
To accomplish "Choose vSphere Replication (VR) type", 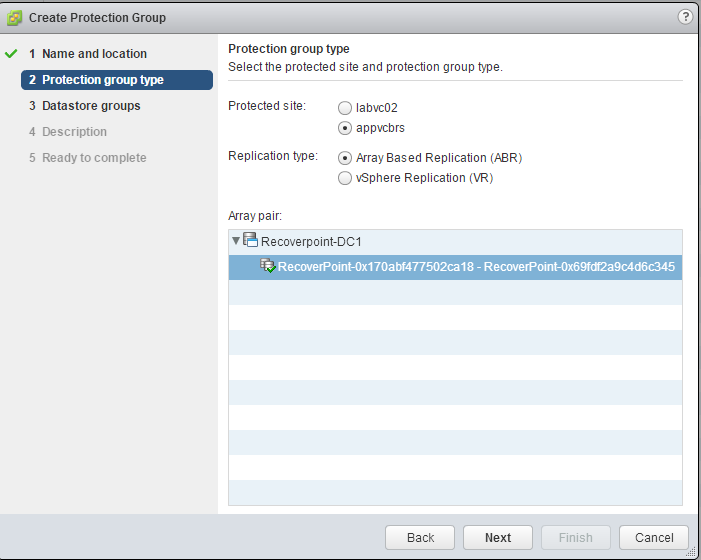I will point(345,178).
